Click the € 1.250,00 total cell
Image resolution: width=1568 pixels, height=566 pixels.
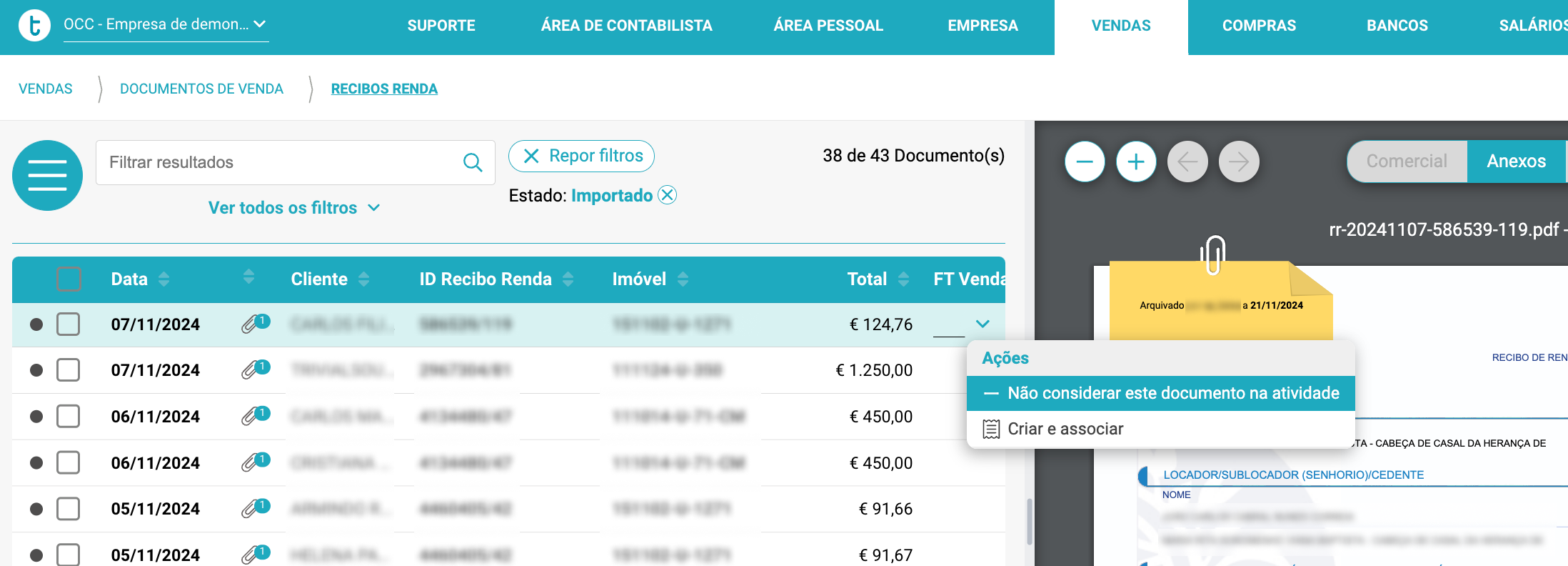tap(874, 370)
